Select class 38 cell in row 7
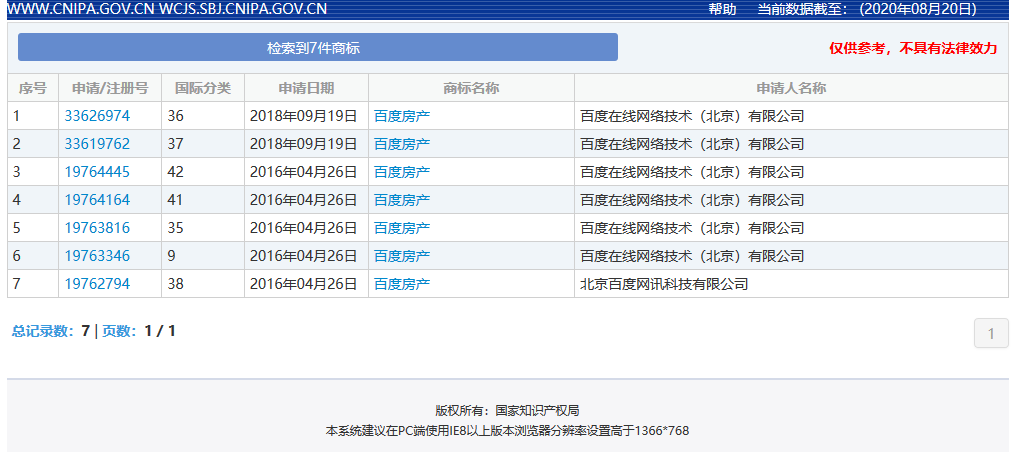 coord(203,283)
